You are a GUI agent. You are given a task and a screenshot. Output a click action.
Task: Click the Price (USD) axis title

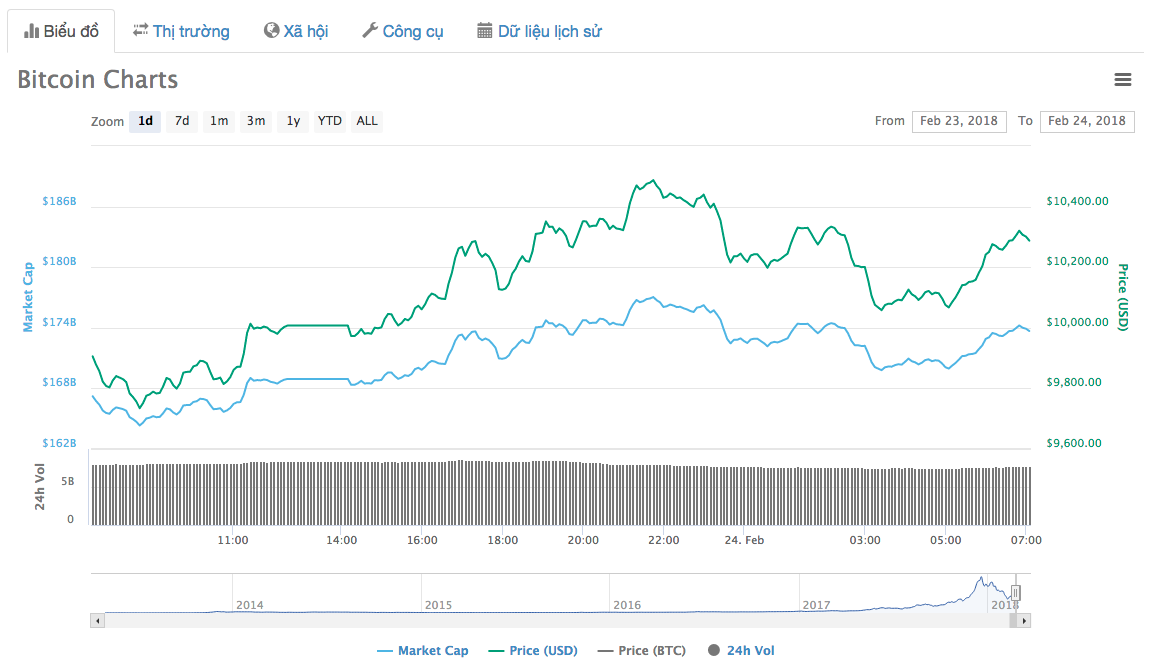point(1122,297)
